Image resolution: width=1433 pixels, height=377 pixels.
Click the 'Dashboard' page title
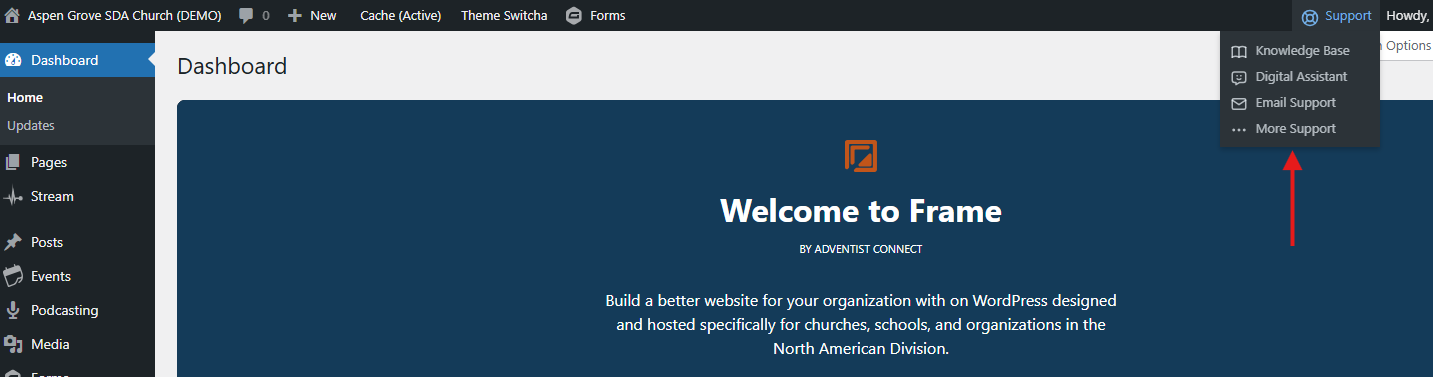click(232, 66)
